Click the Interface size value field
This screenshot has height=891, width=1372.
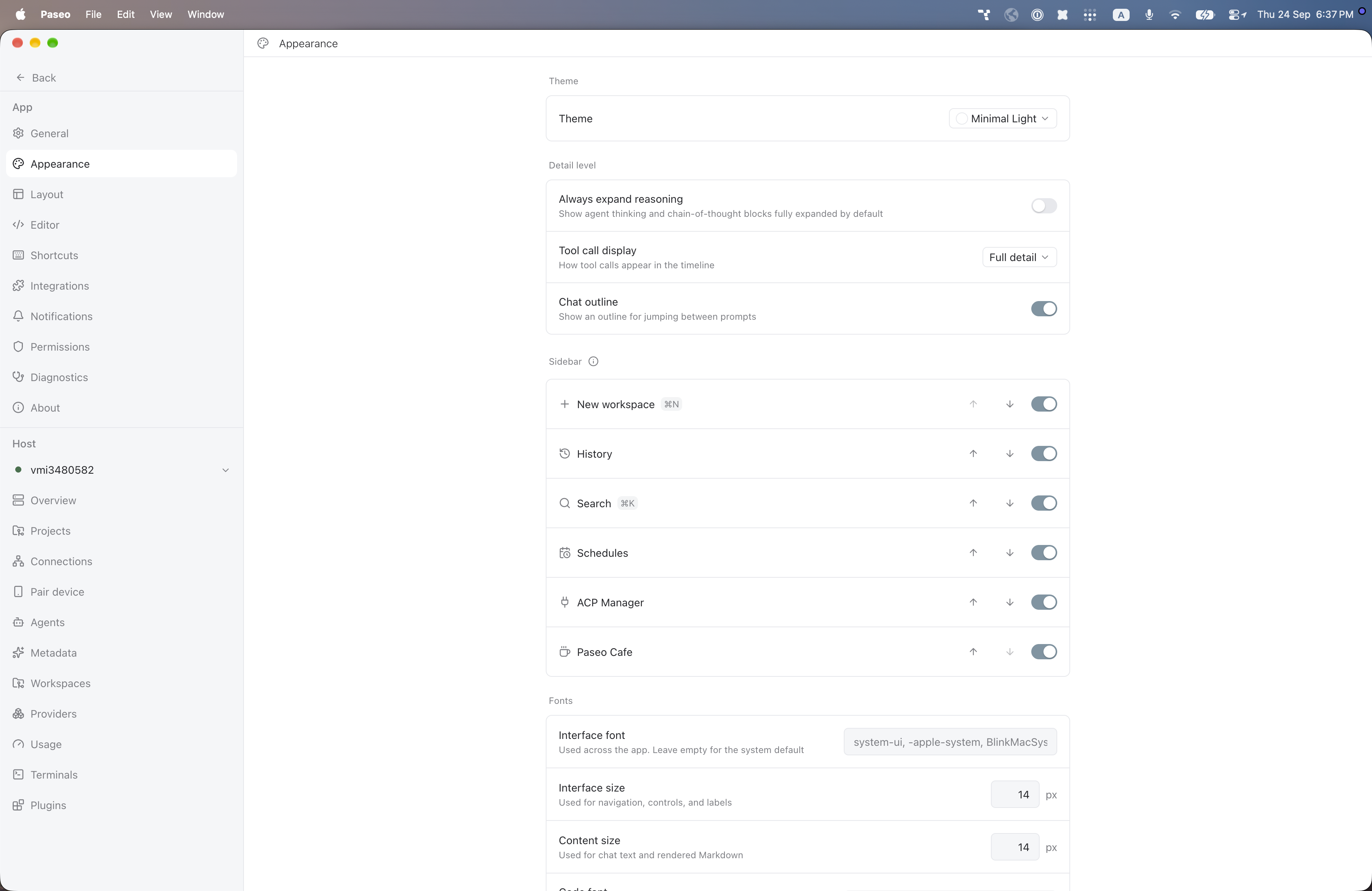tap(1015, 795)
